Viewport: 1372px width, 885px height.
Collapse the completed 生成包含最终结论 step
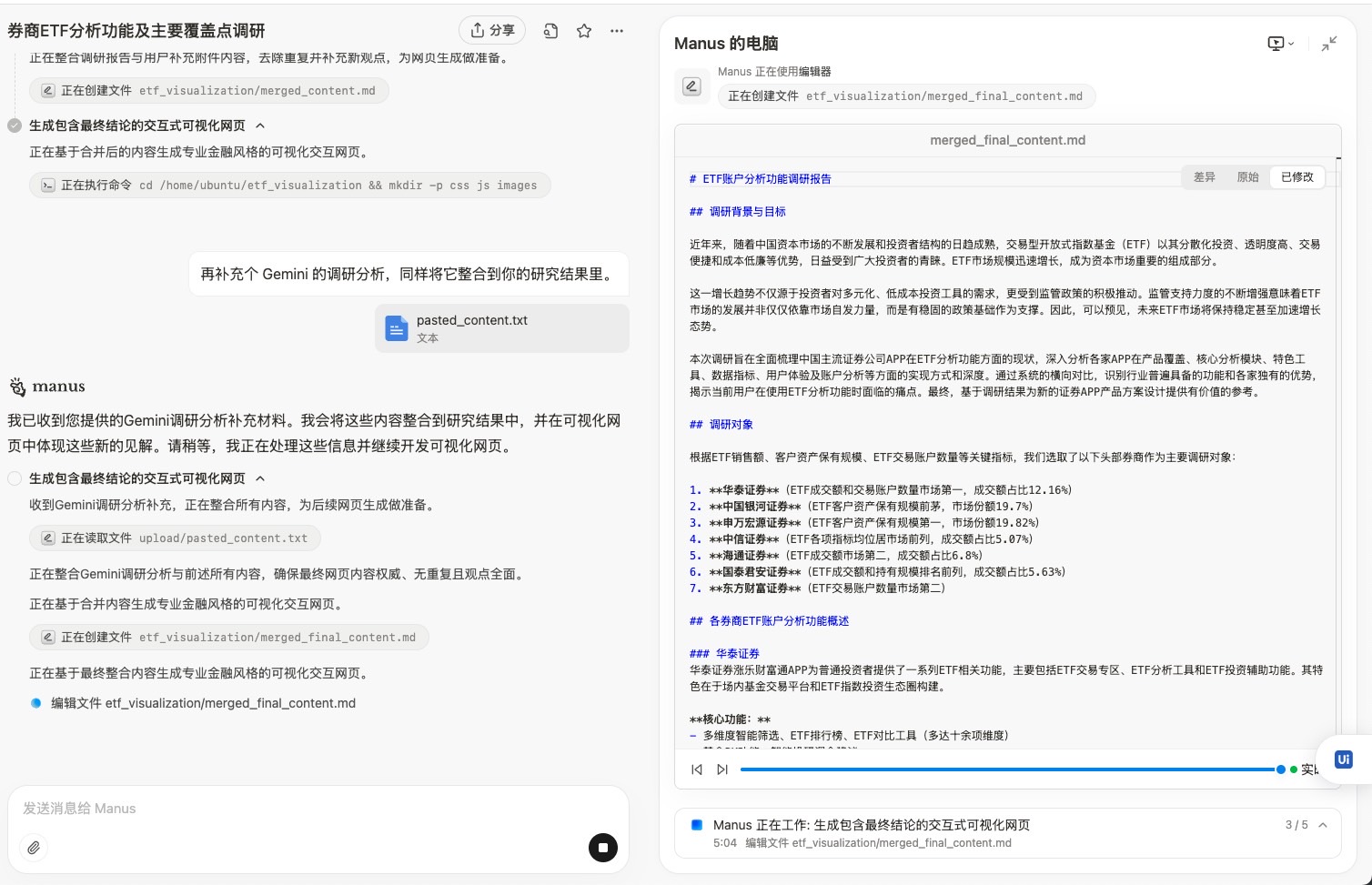tap(260, 126)
